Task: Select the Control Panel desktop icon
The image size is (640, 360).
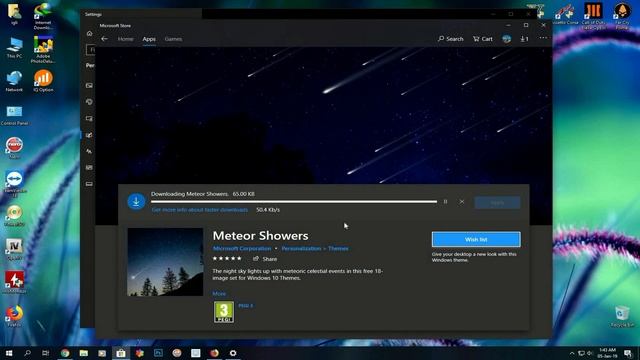Action: [x=14, y=115]
